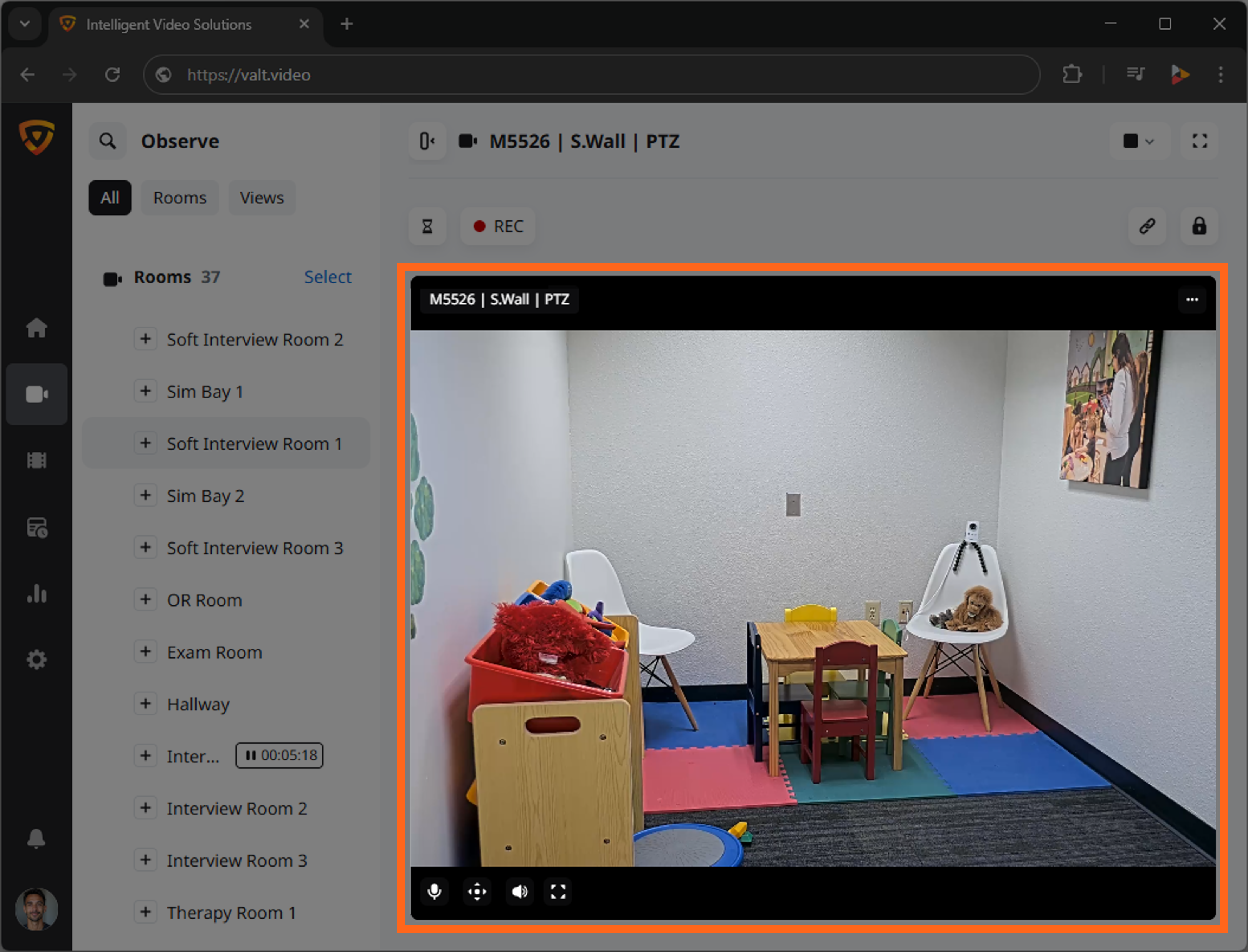The width and height of the screenshot is (1248, 952).
Task: Copy the share link icon
Action: click(x=1147, y=227)
